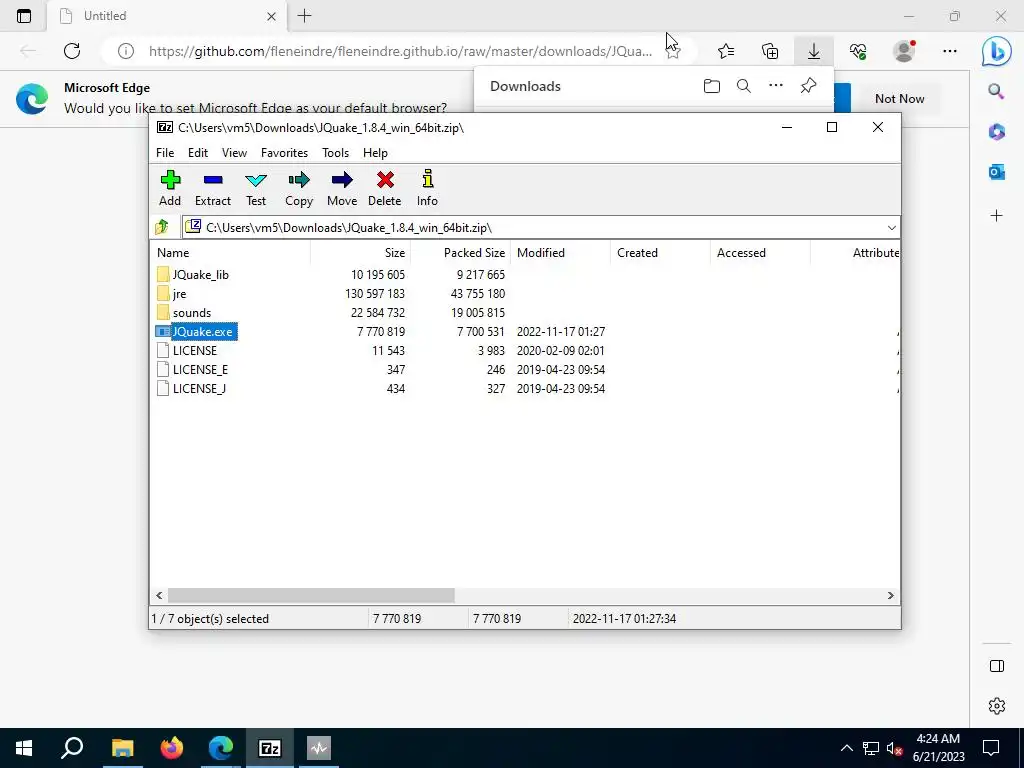This screenshot has width=1024, height=768.
Task: Click the horizontal scrollbar thumb in 7-Zip
Action: click(x=311, y=595)
